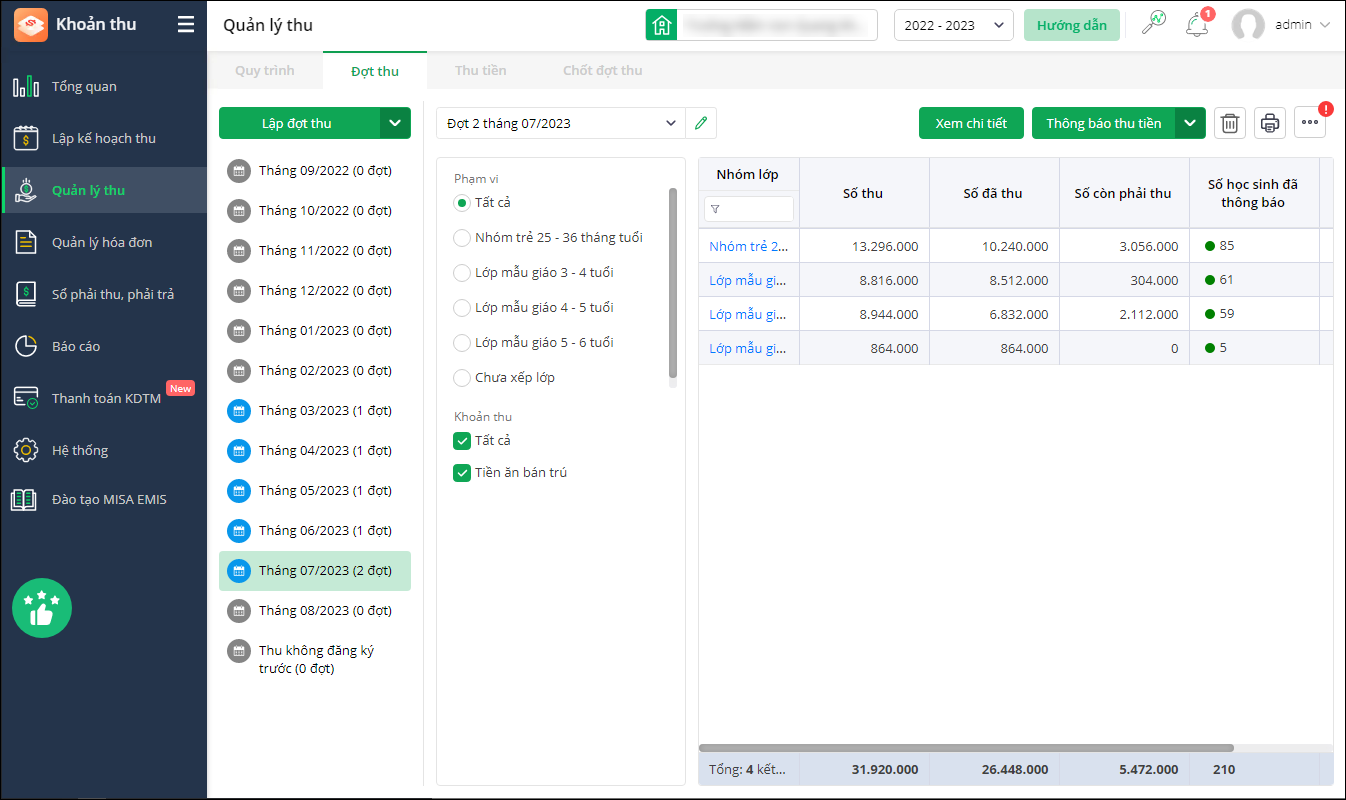The width and height of the screenshot is (1346, 800).
Task: Click the green home icon in header
Action: tap(661, 25)
